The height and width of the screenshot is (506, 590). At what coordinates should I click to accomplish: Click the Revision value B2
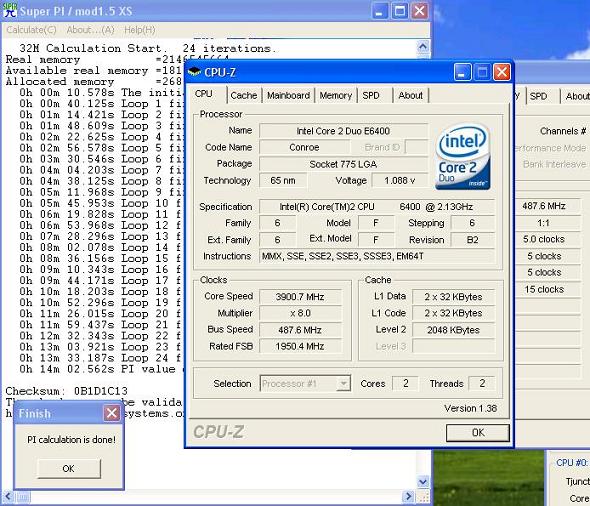tap(473, 240)
